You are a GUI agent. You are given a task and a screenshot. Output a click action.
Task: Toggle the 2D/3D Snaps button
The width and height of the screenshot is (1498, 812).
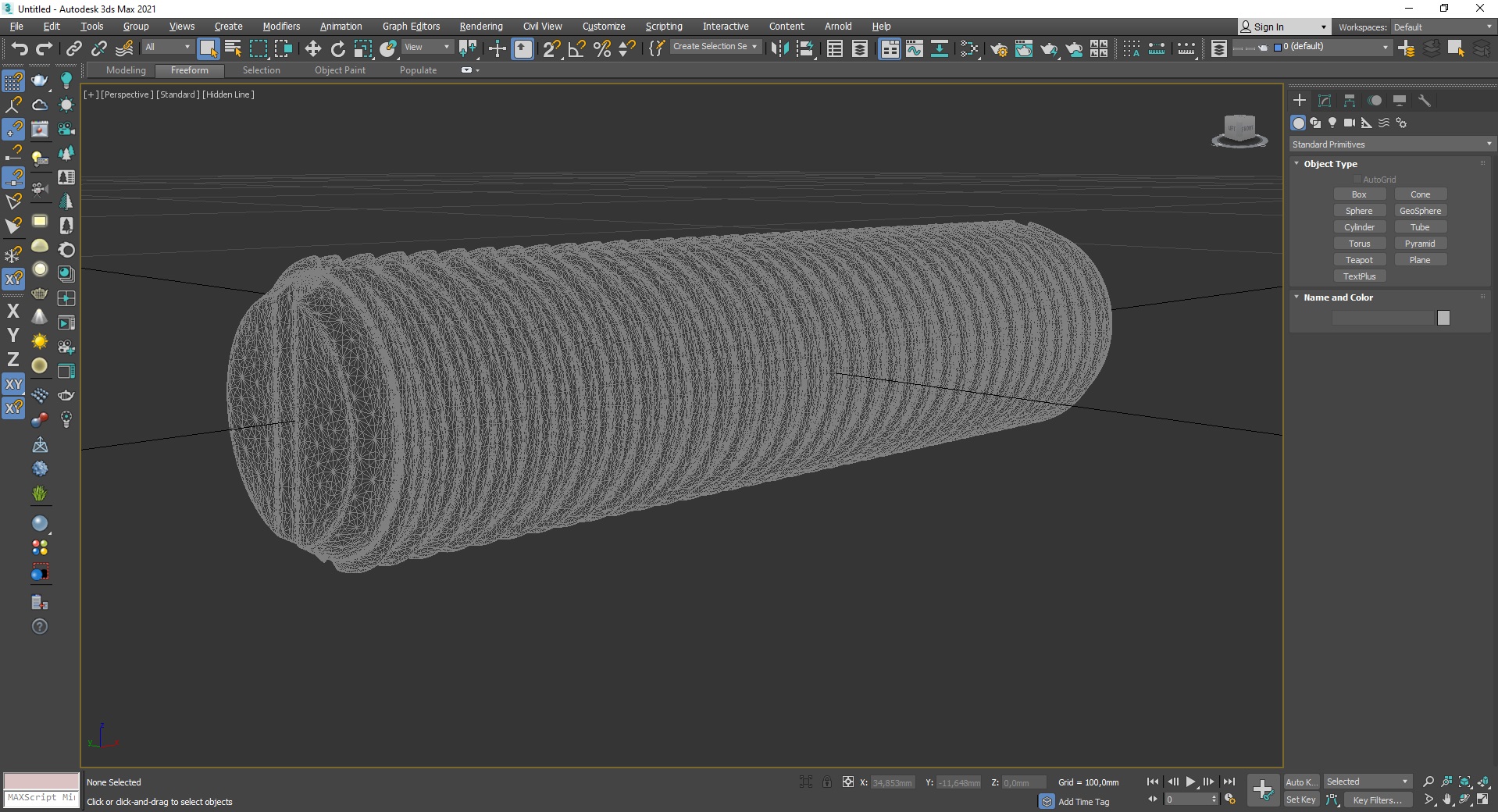pyautogui.click(x=551, y=48)
